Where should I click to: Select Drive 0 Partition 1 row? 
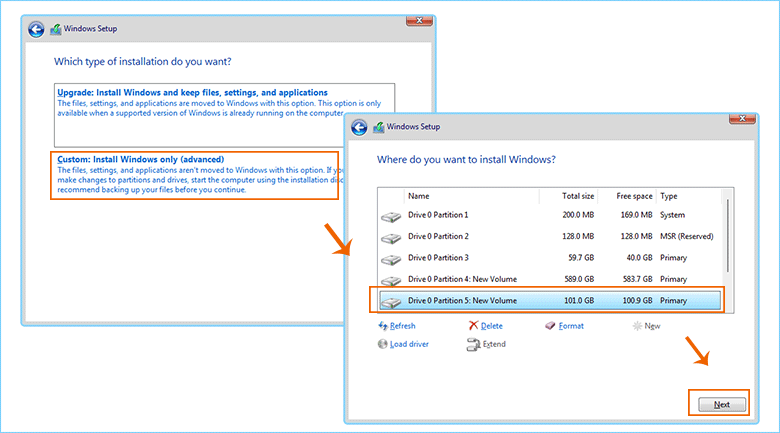550,215
